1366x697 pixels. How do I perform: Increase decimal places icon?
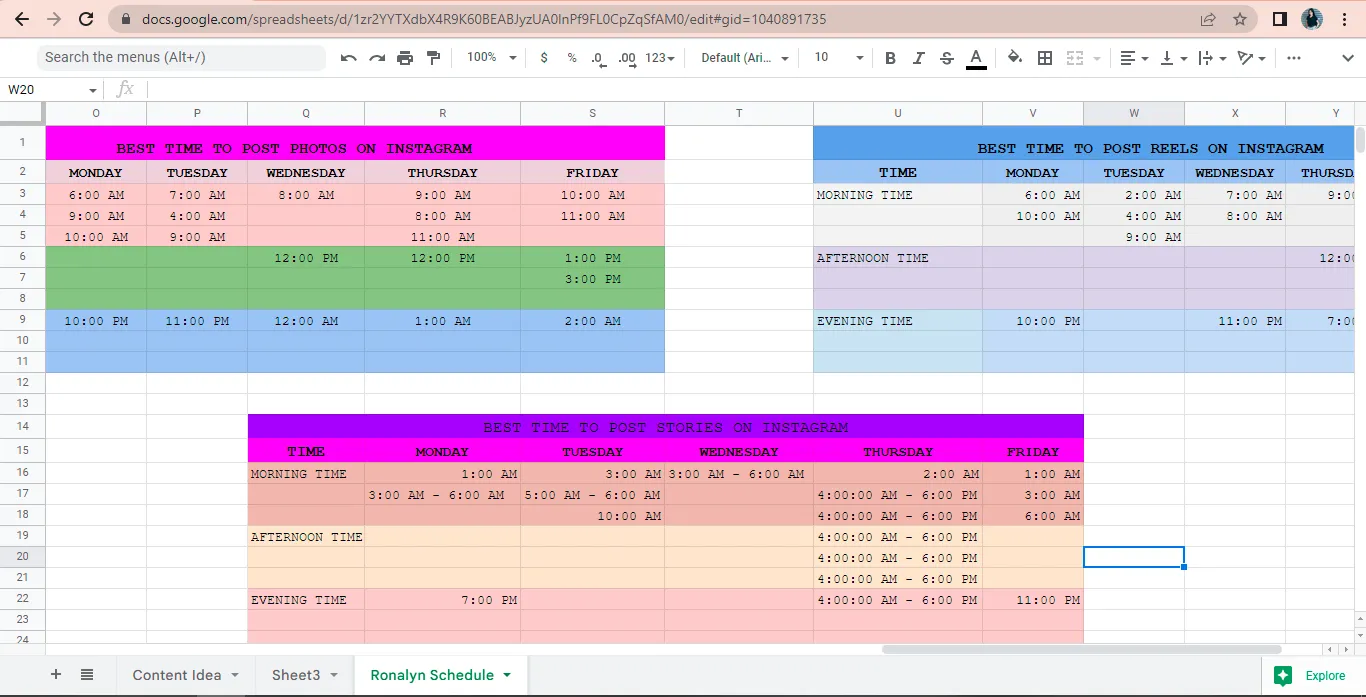click(627, 58)
